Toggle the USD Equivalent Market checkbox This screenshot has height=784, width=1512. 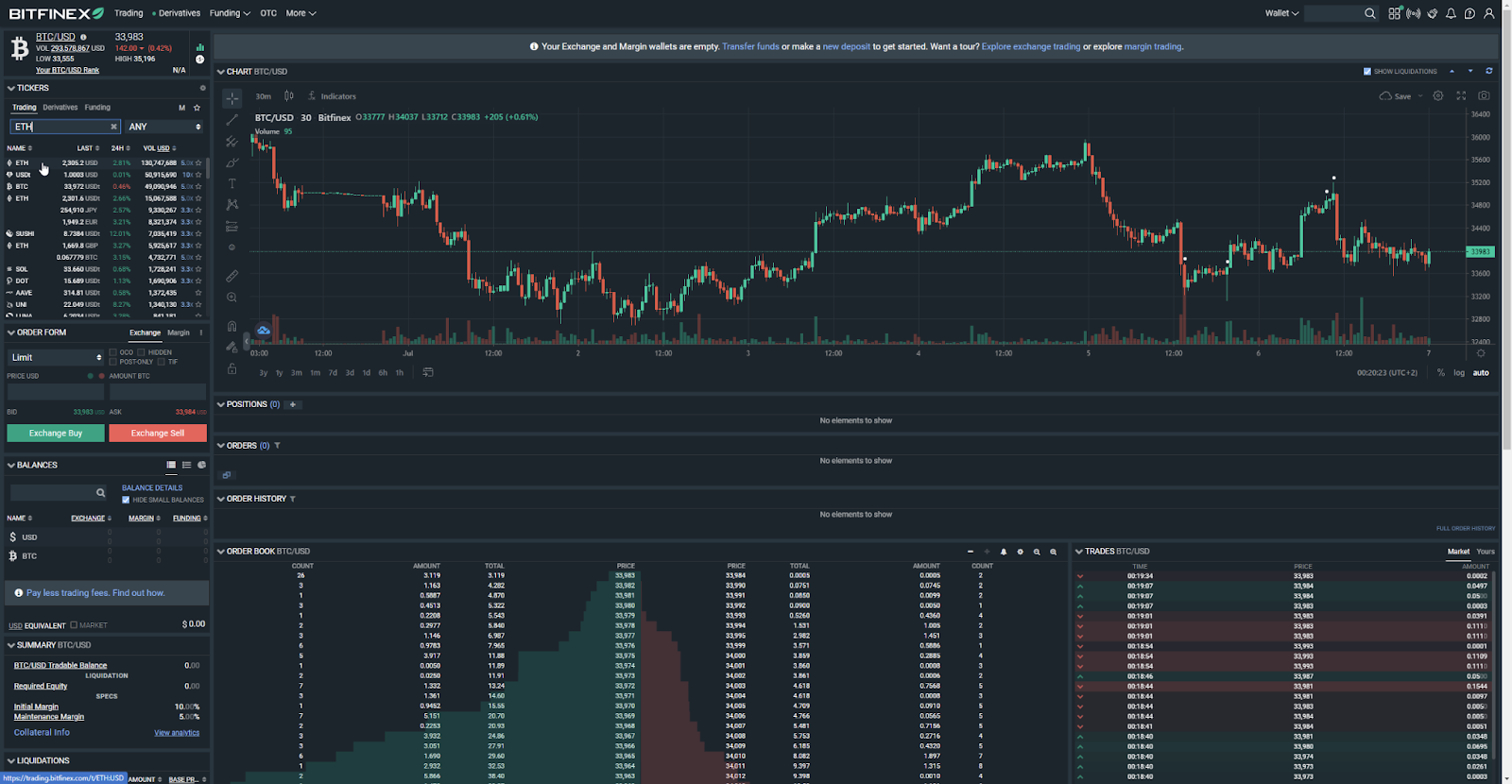click(x=74, y=625)
